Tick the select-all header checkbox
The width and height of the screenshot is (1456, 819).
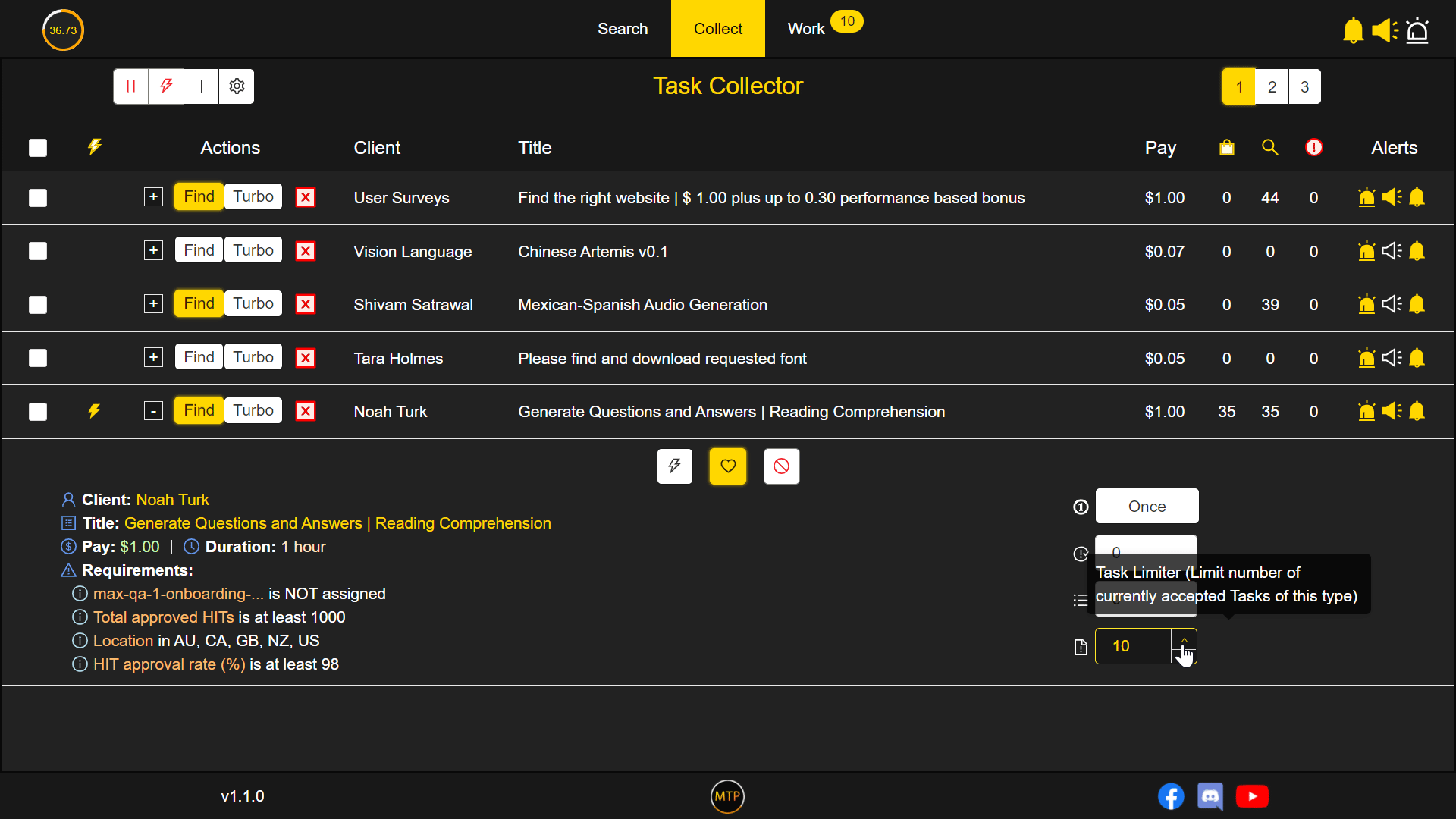point(38,148)
